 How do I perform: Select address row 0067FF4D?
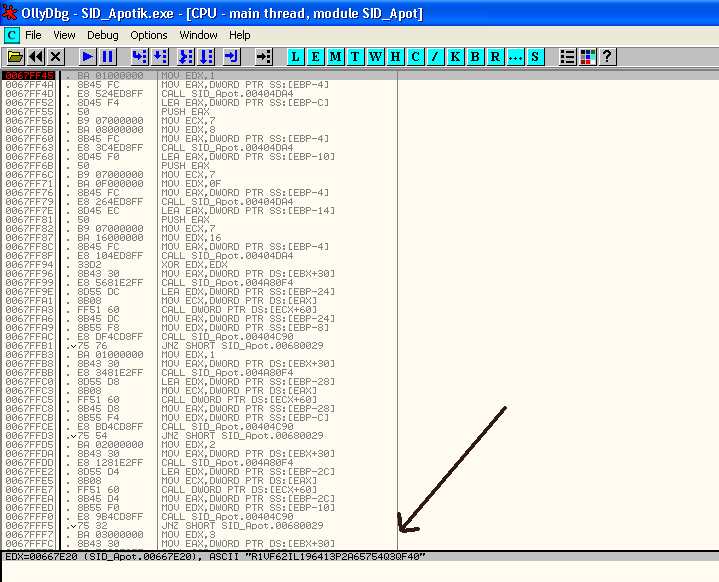tap(29, 94)
